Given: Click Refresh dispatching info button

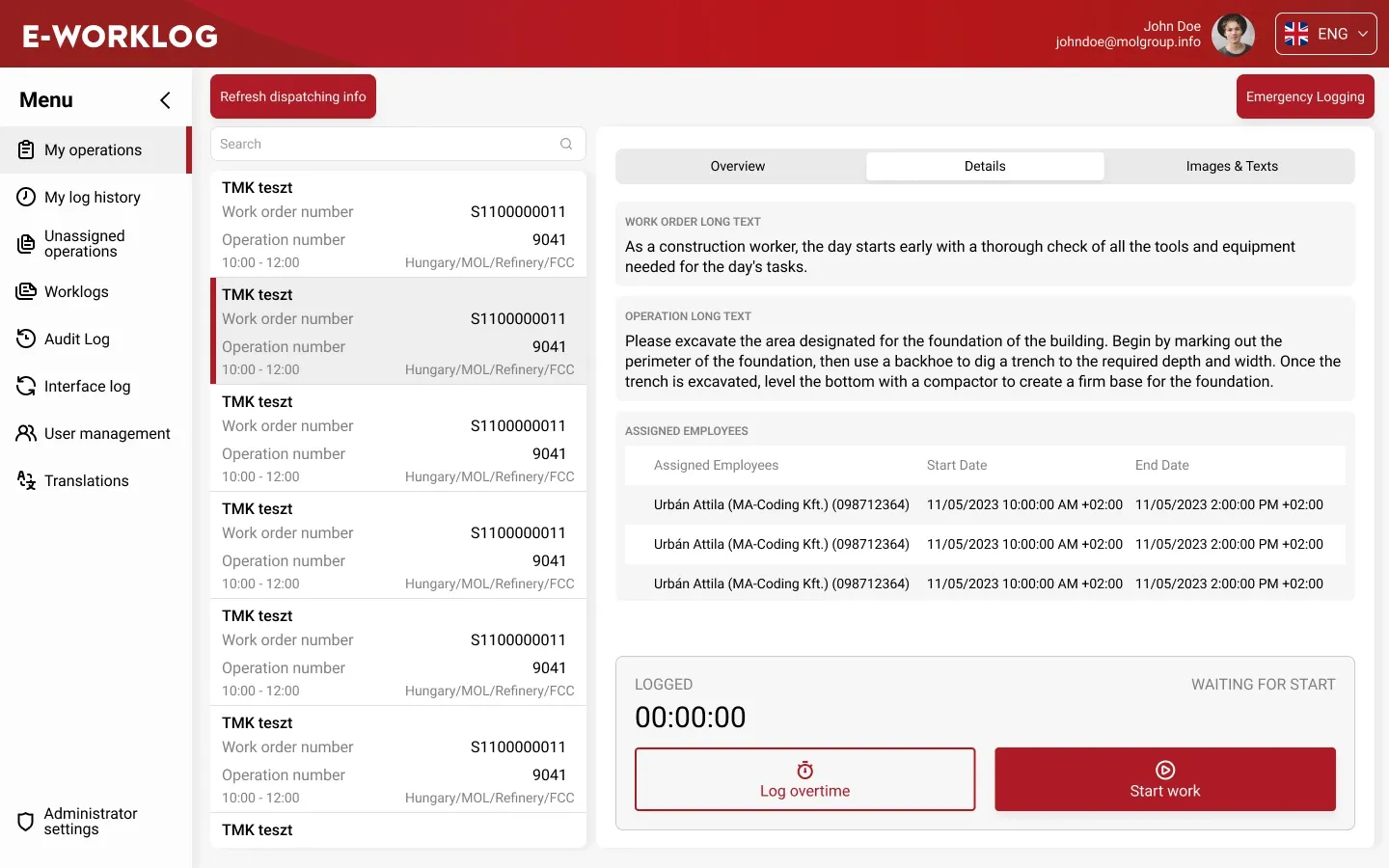Looking at the screenshot, I should (x=293, y=96).
